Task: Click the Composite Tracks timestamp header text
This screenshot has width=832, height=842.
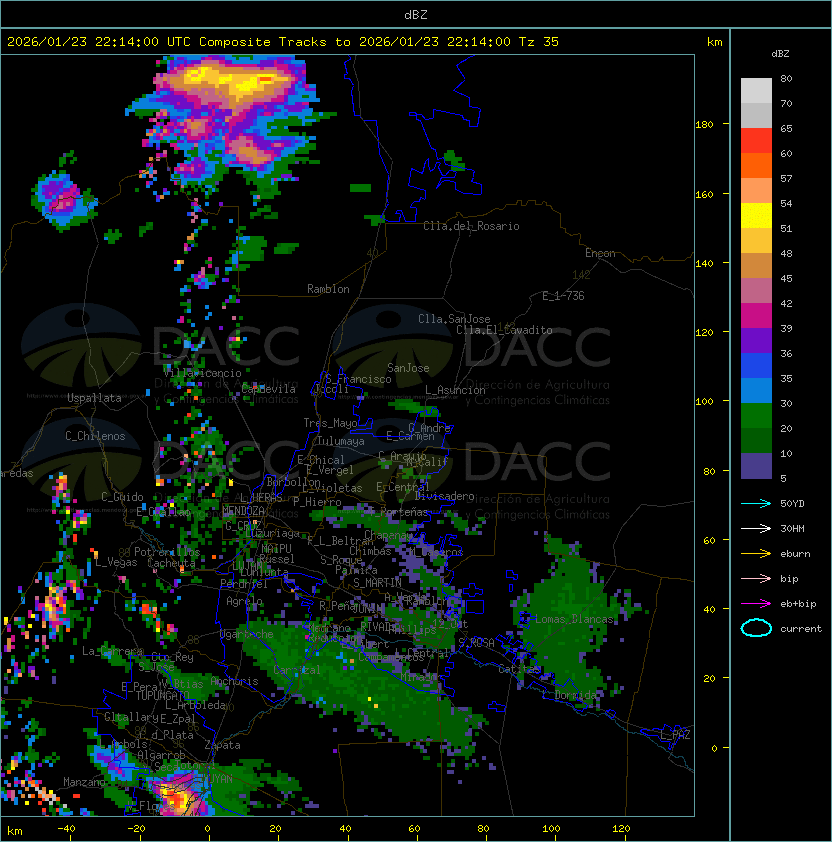Action: tap(283, 42)
